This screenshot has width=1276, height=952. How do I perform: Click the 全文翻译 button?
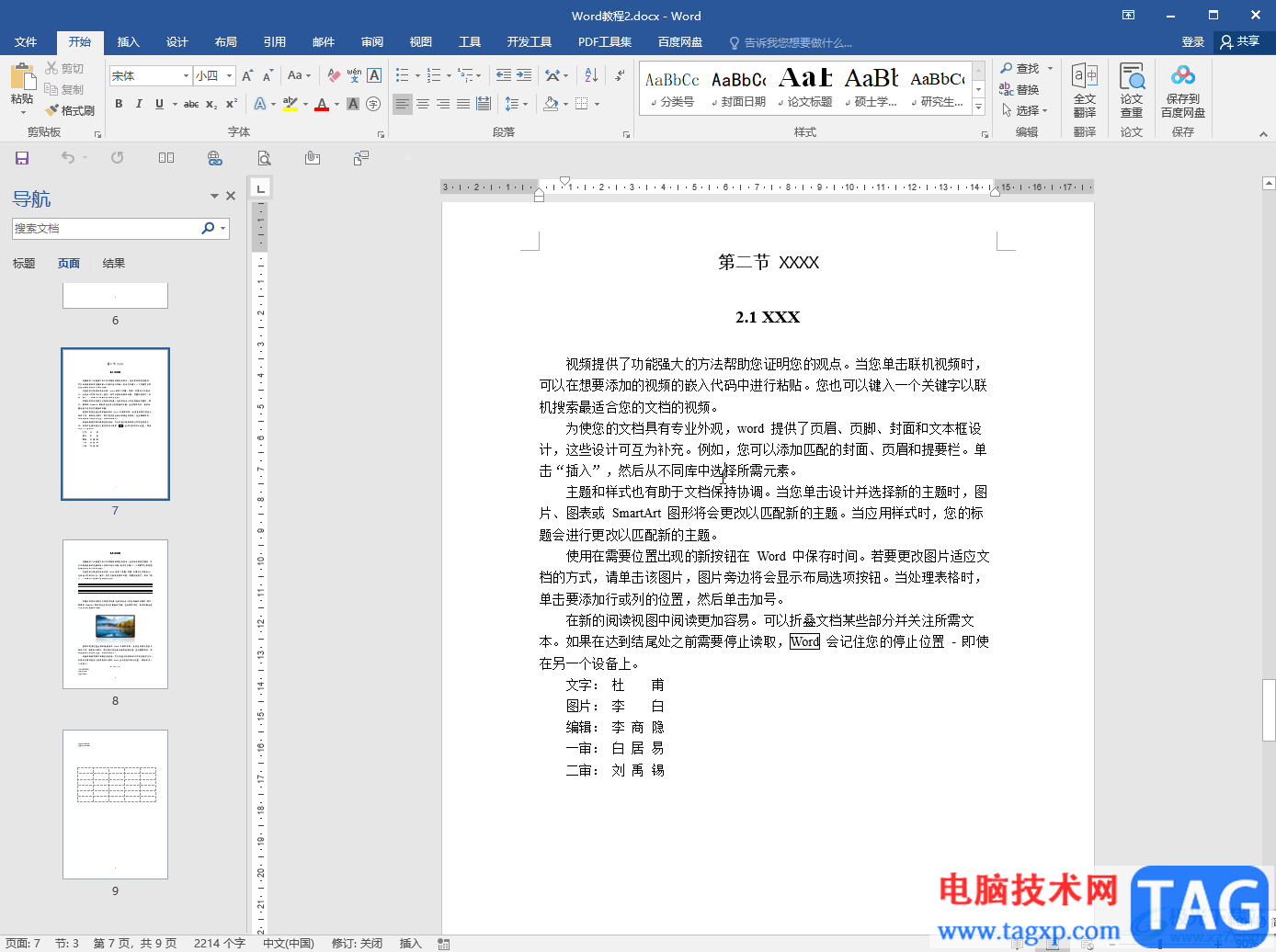tap(1085, 90)
